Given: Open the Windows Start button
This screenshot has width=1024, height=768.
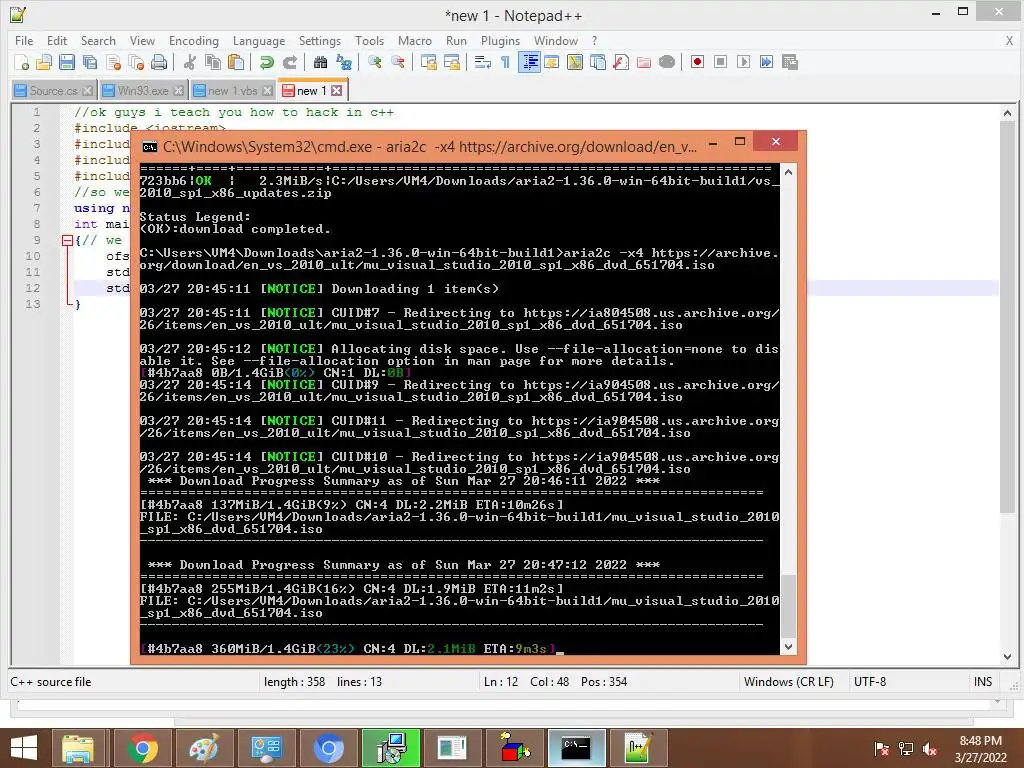Looking at the screenshot, I should point(24,748).
